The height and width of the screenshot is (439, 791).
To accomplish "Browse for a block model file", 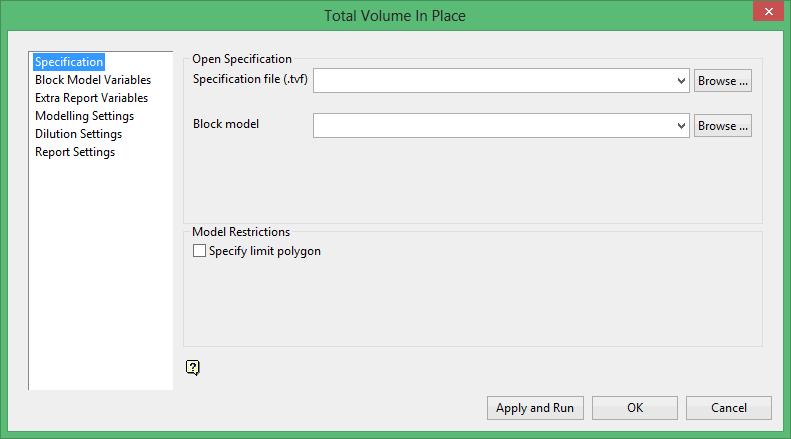I will (723, 126).
